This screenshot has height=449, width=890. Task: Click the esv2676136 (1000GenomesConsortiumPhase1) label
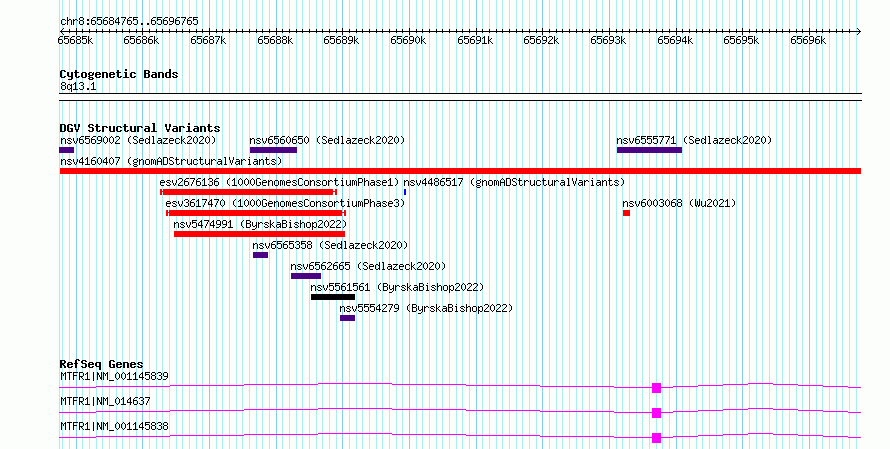(279, 182)
